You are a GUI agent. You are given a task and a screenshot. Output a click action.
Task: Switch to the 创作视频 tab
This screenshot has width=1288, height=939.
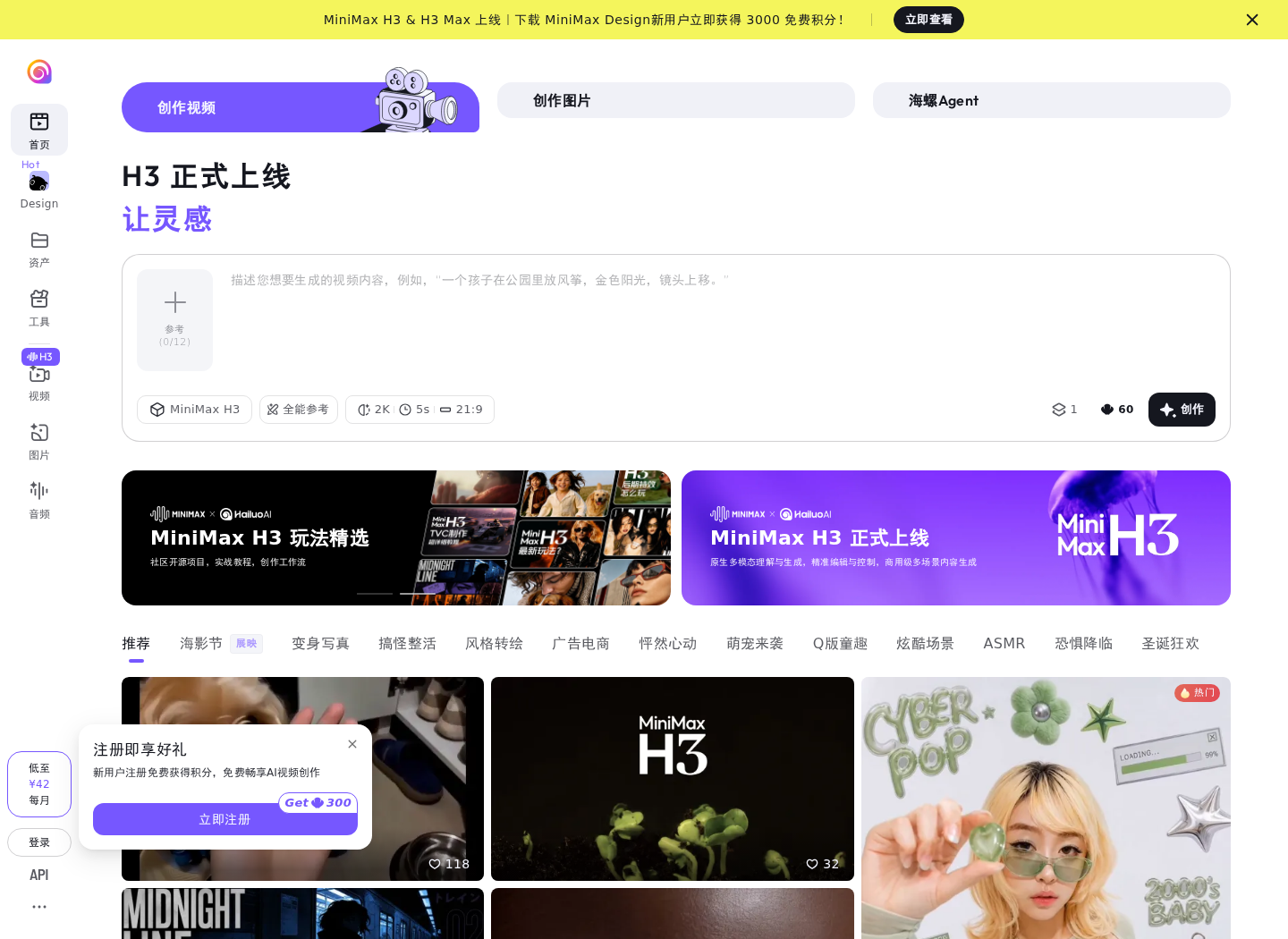pos(301,107)
